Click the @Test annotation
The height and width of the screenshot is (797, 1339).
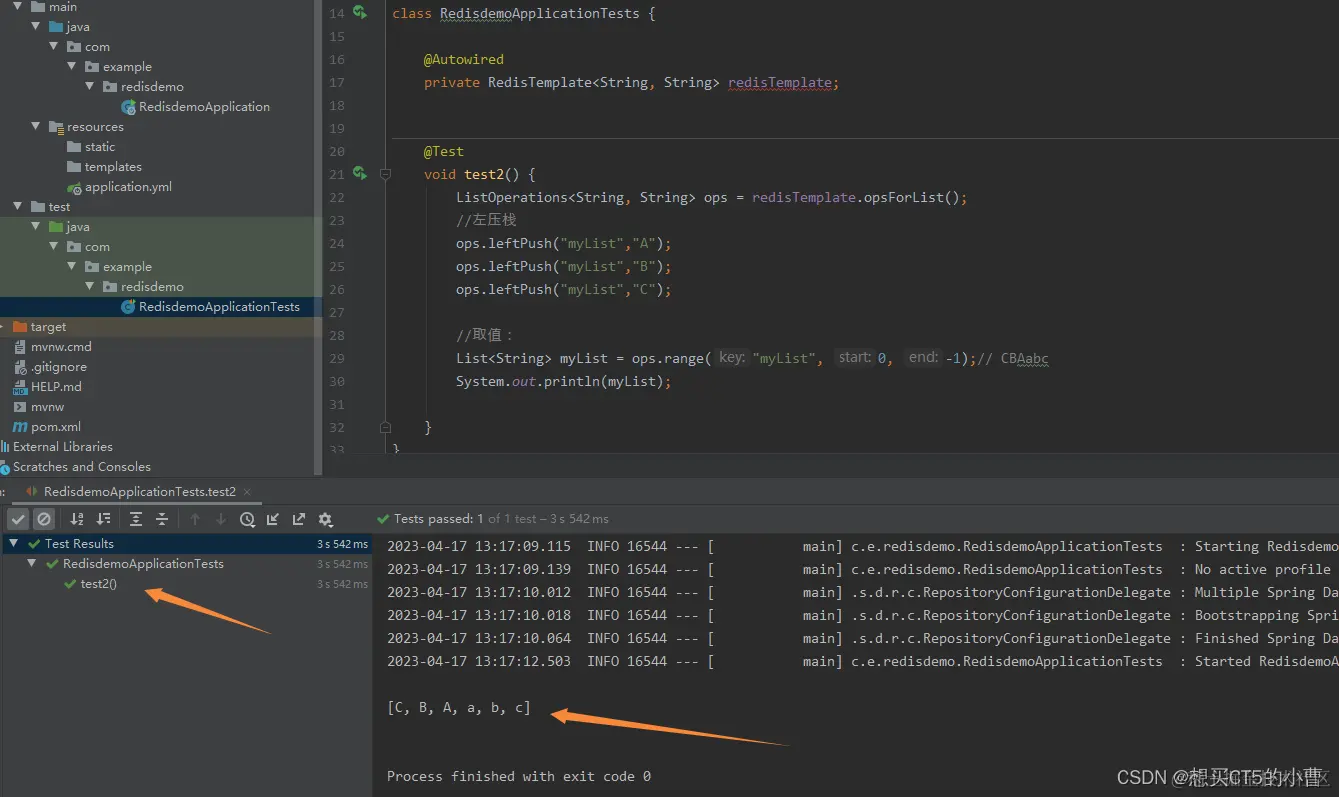tap(444, 152)
